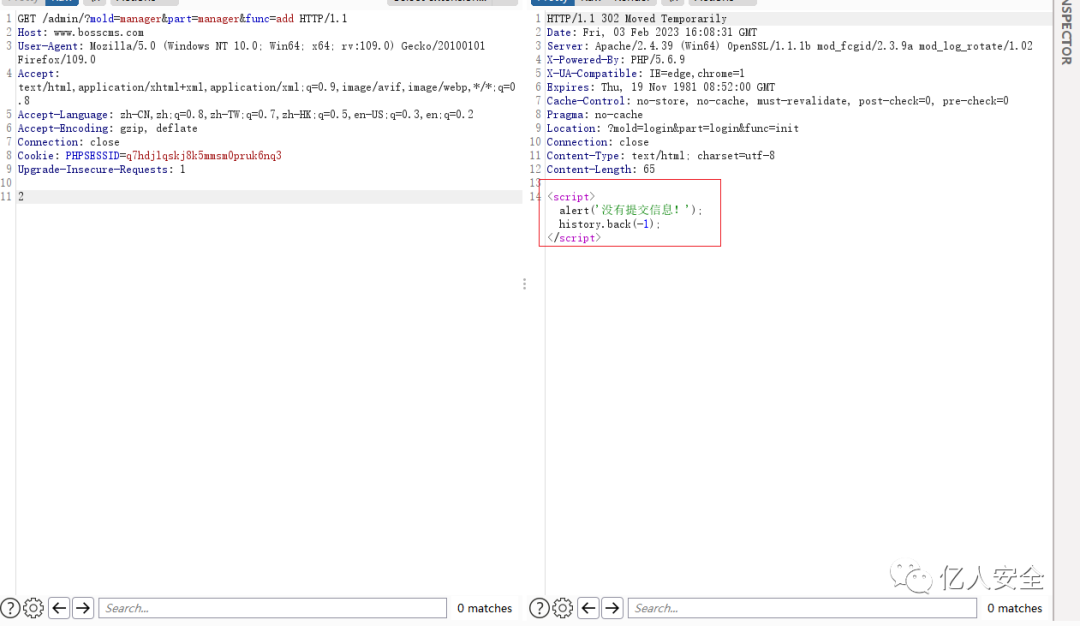The width and height of the screenshot is (1080, 626).
Task: Select the Date response header
Action: pyautogui.click(x=652, y=32)
